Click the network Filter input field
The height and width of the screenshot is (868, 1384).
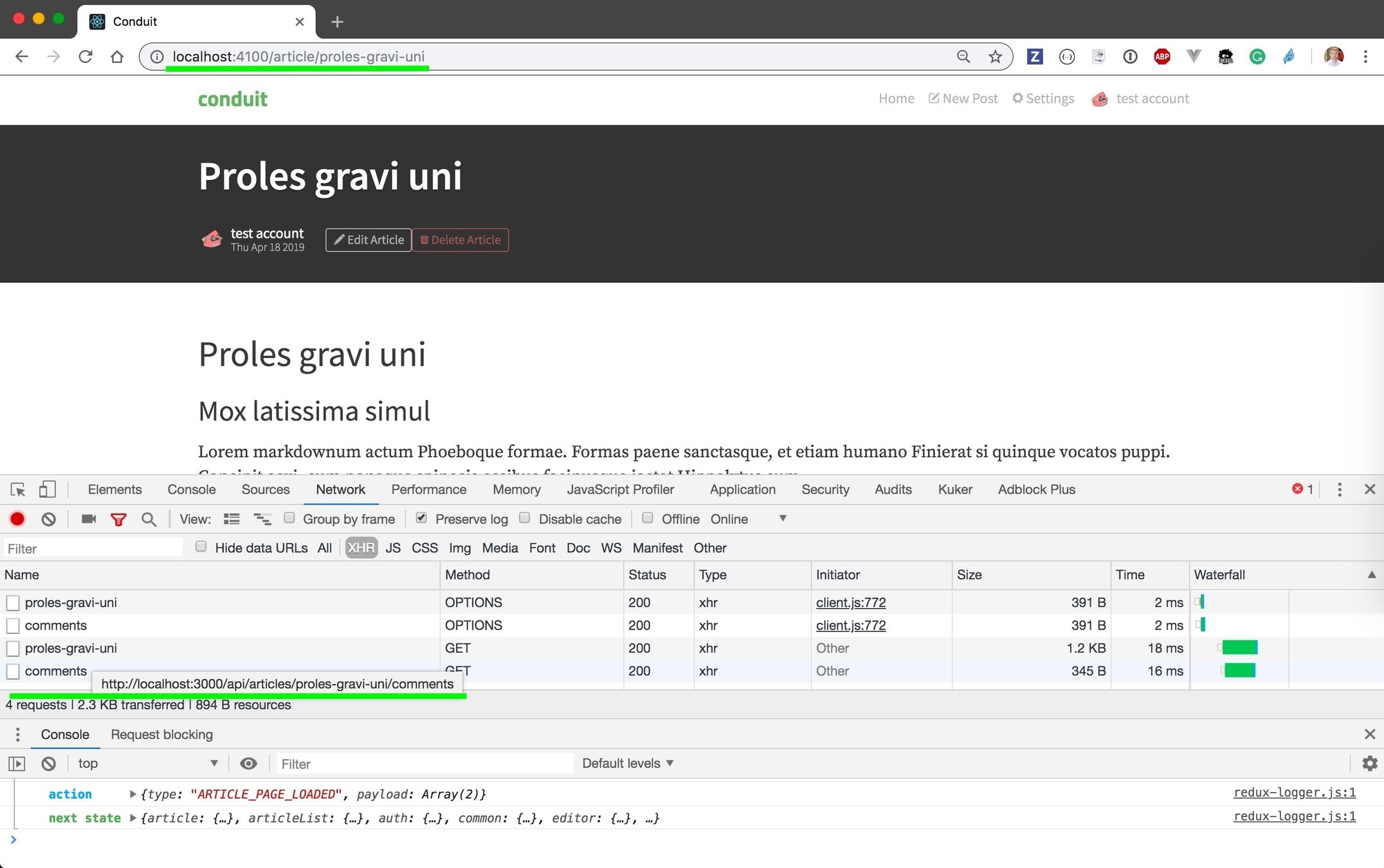(x=93, y=548)
